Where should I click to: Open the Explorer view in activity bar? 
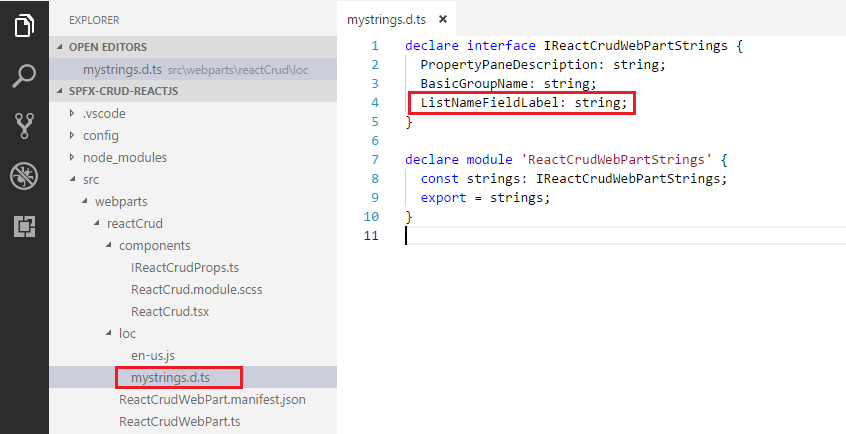point(24,24)
